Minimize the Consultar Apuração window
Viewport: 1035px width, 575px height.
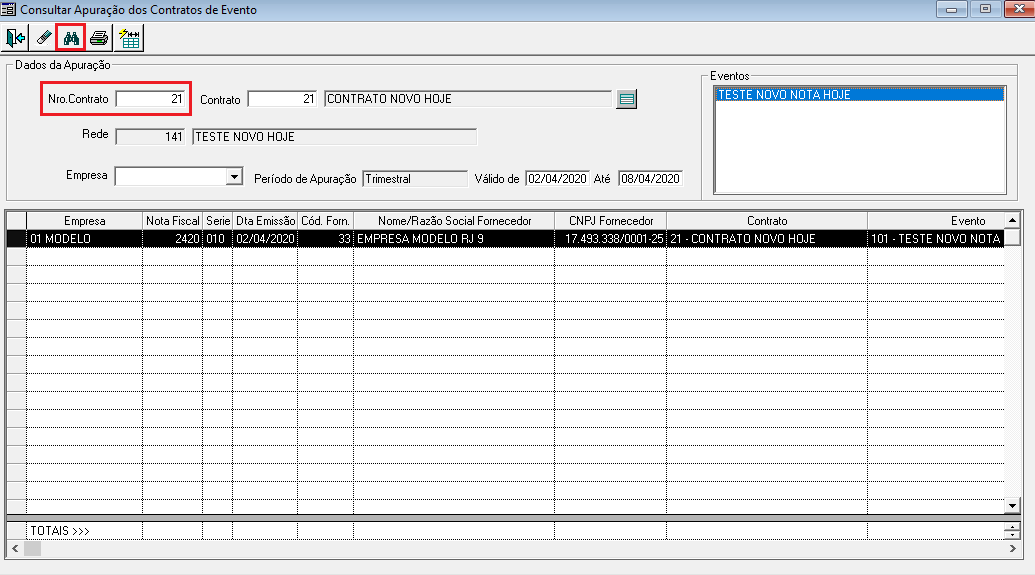[x=951, y=9]
